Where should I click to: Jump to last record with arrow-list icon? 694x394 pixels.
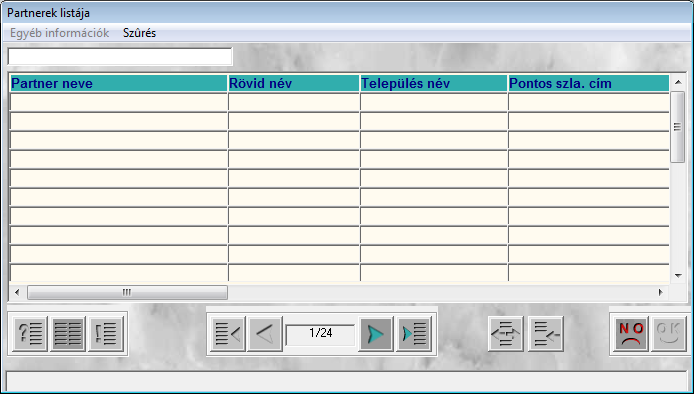click(x=413, y=334)
